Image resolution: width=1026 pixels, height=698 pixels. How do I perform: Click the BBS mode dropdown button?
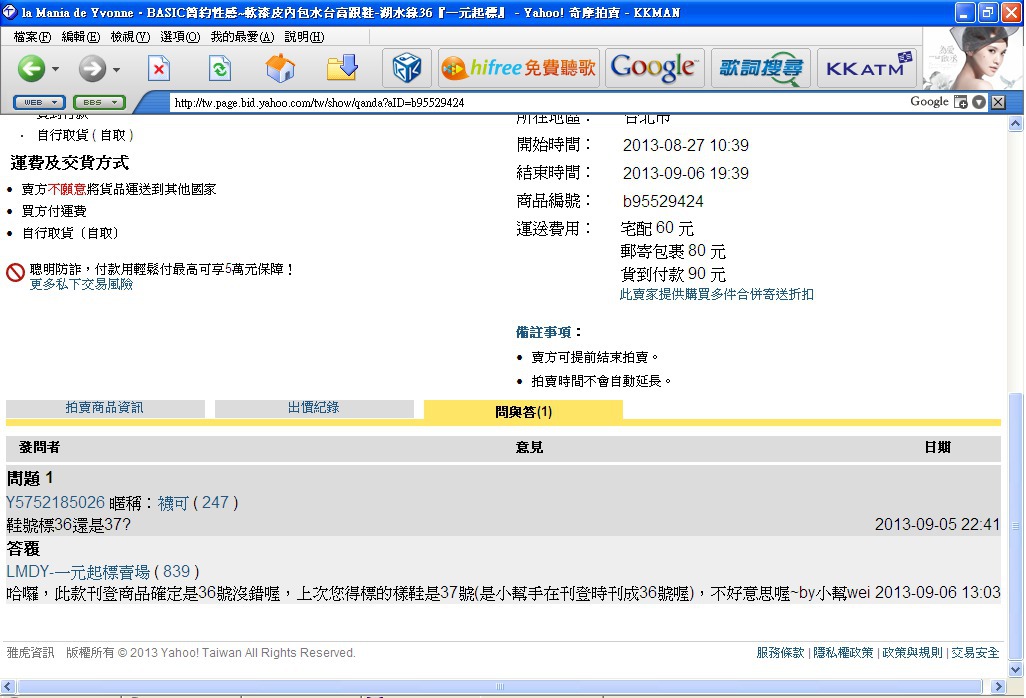tap(99, 103)
